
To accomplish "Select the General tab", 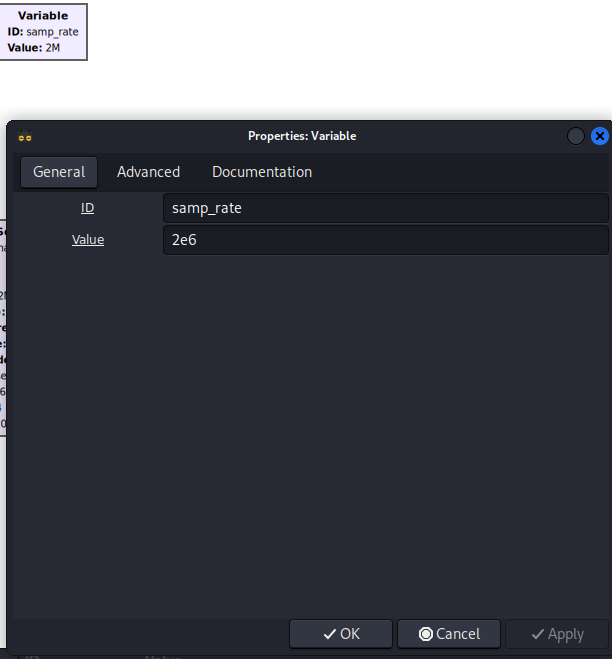I will [x=59, y=172].
